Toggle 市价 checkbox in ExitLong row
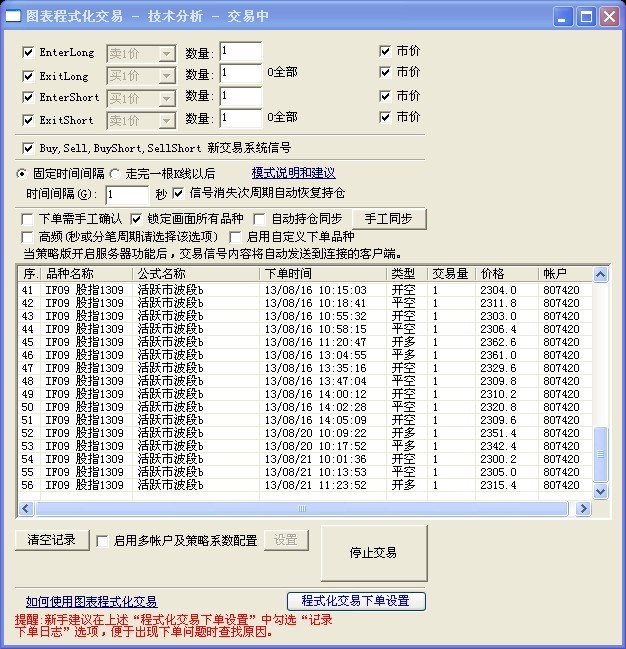Viewport: 626px width, 649px height. coord(385,72)
